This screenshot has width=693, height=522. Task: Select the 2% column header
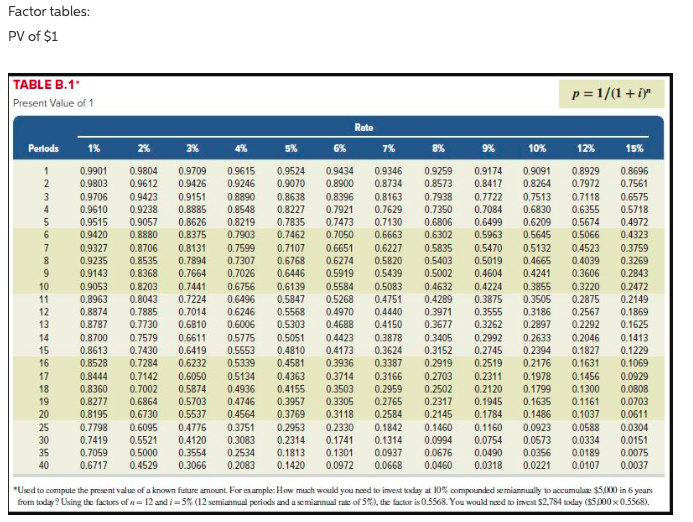pos(143,149)
